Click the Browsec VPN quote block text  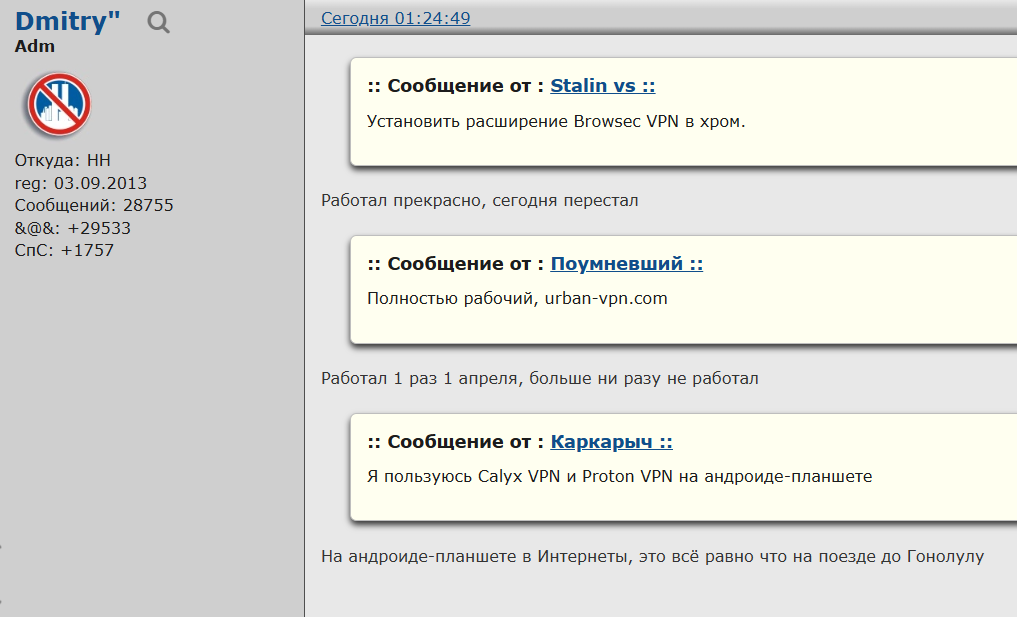point(556,121)
